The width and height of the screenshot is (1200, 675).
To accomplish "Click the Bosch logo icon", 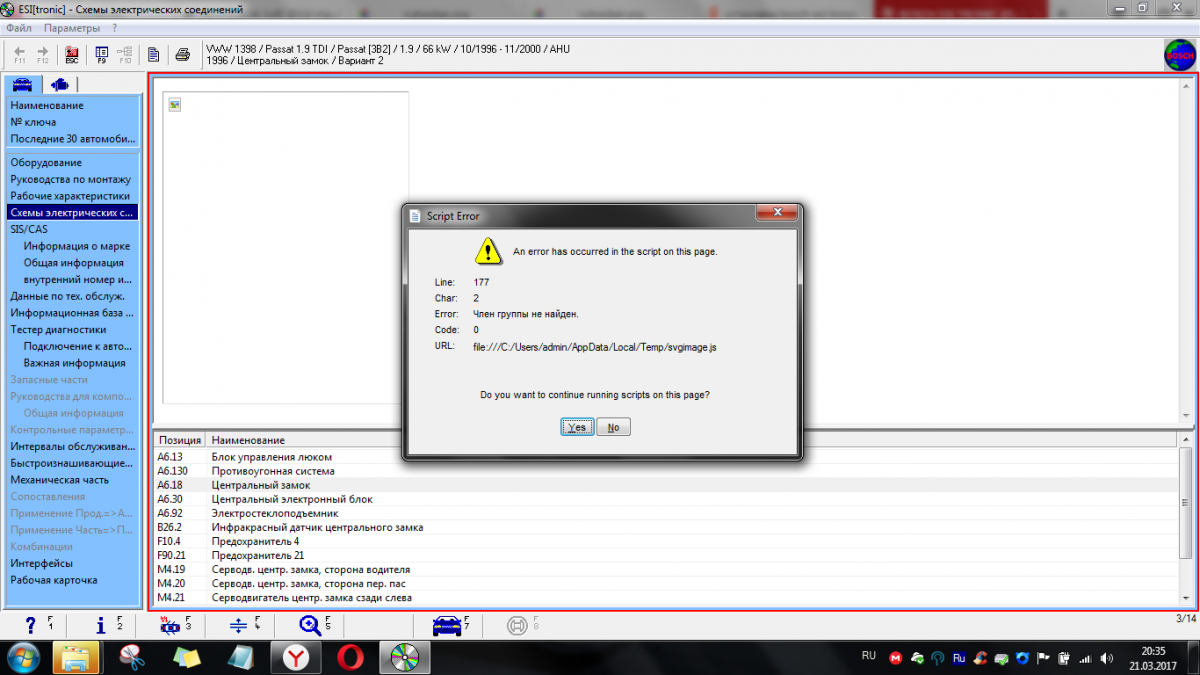I will pos(1180,54).
